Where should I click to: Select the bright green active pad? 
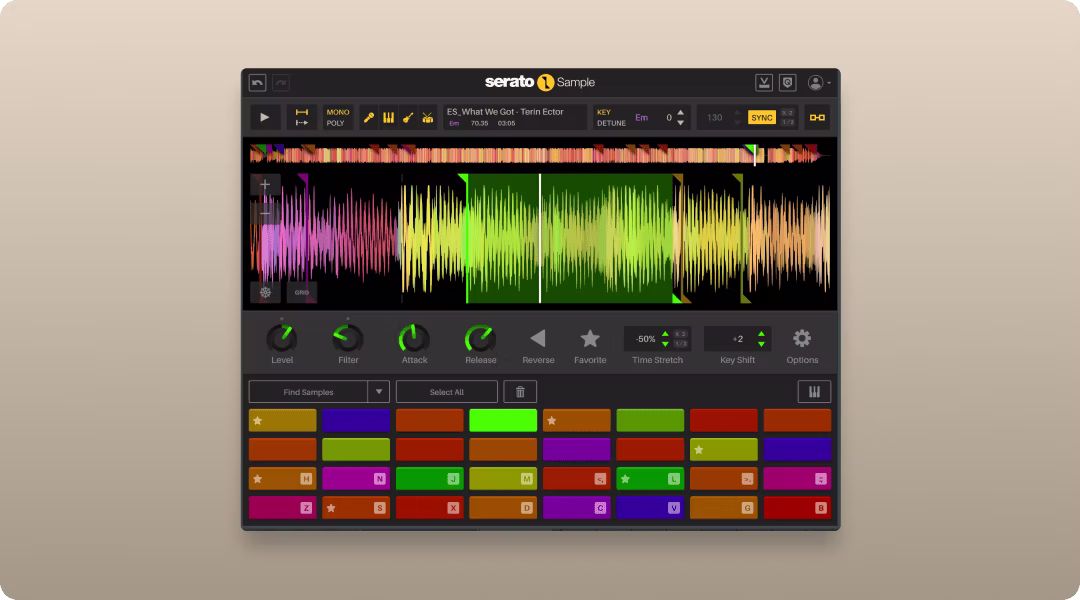click(503, 420)
